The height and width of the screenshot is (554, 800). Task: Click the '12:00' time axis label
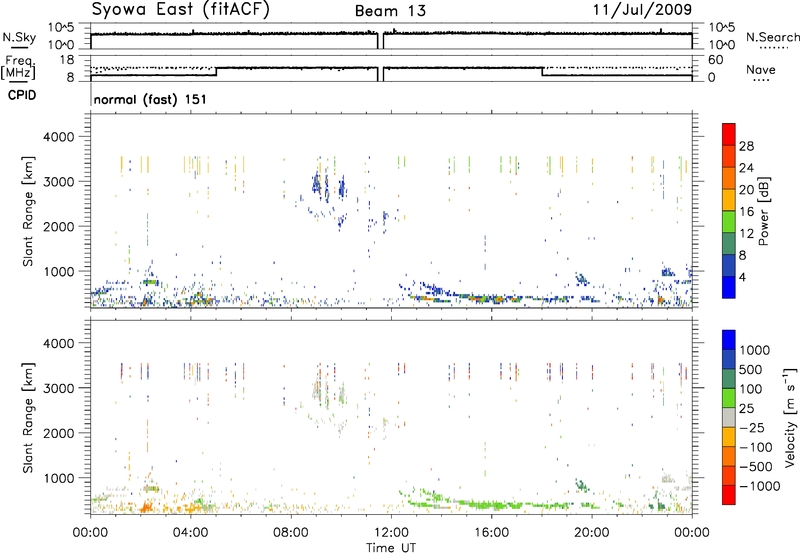coord(391,533)
